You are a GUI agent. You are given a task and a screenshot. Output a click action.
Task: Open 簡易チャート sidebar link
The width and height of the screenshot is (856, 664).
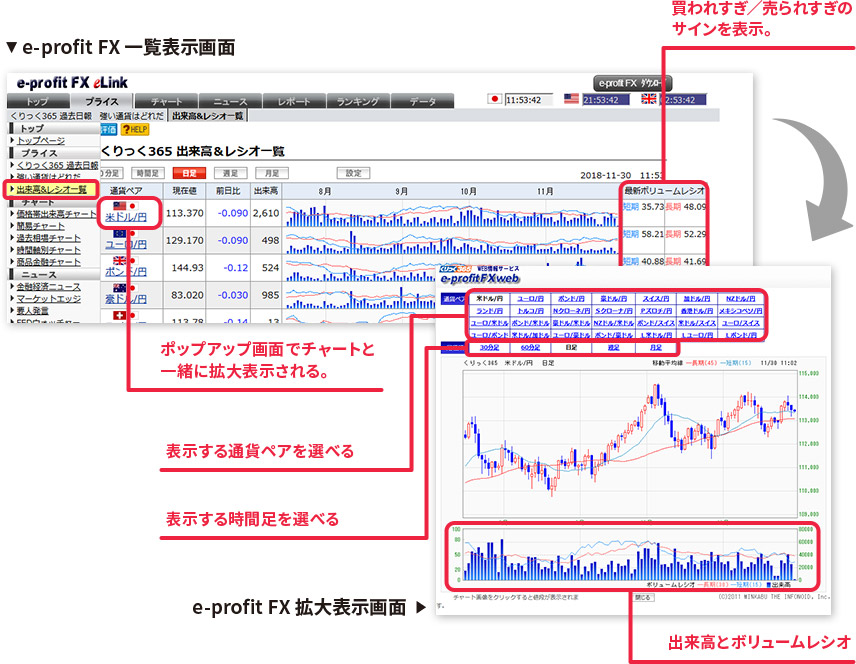pos(40,226)
